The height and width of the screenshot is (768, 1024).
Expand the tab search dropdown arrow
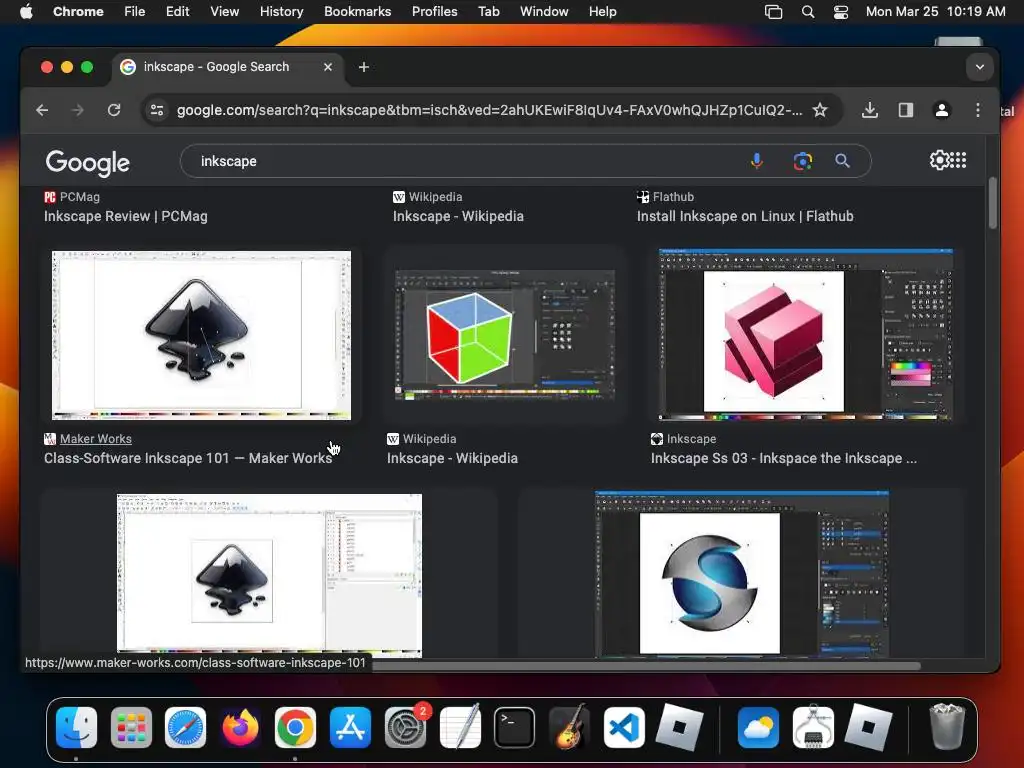980,67
